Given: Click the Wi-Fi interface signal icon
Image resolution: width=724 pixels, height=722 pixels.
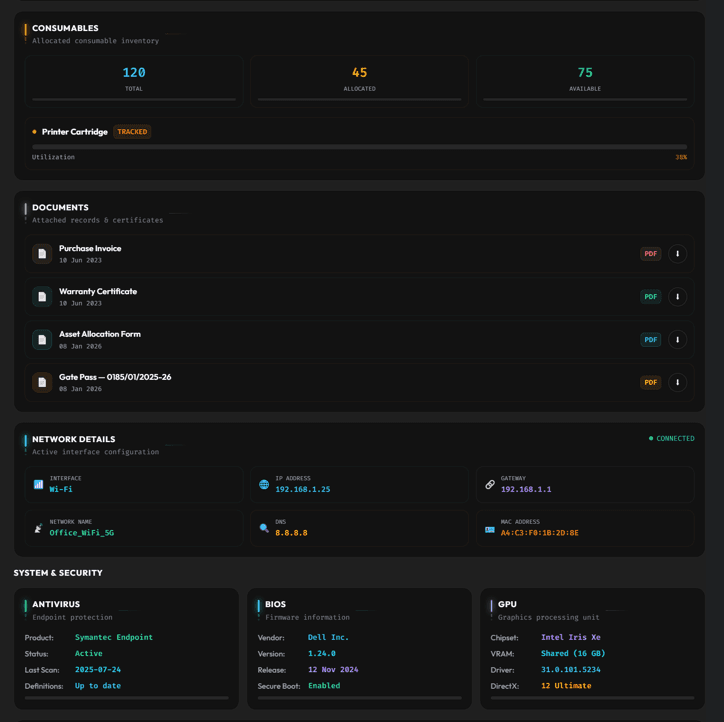Looking at the screenshot, I should pos(38,484).
